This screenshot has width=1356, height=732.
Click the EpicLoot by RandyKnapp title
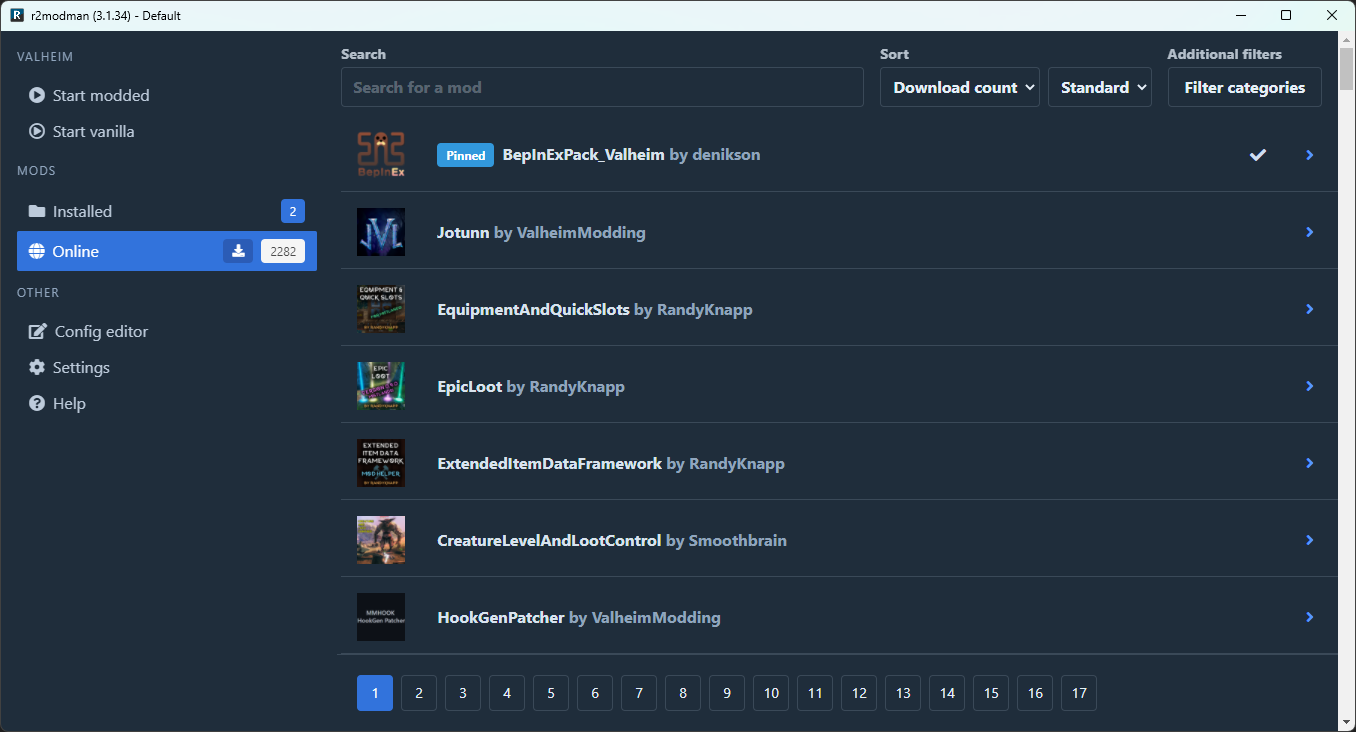tap(531, 386)
